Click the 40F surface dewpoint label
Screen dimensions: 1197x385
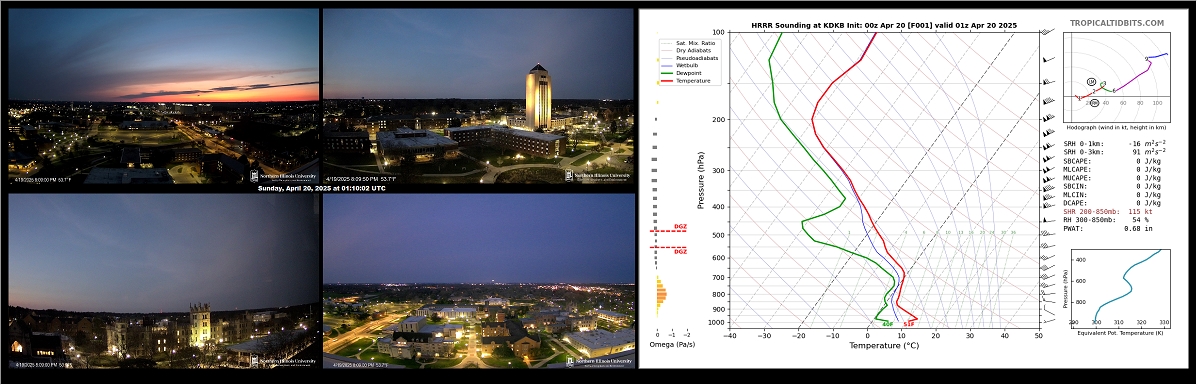point(888,325)
